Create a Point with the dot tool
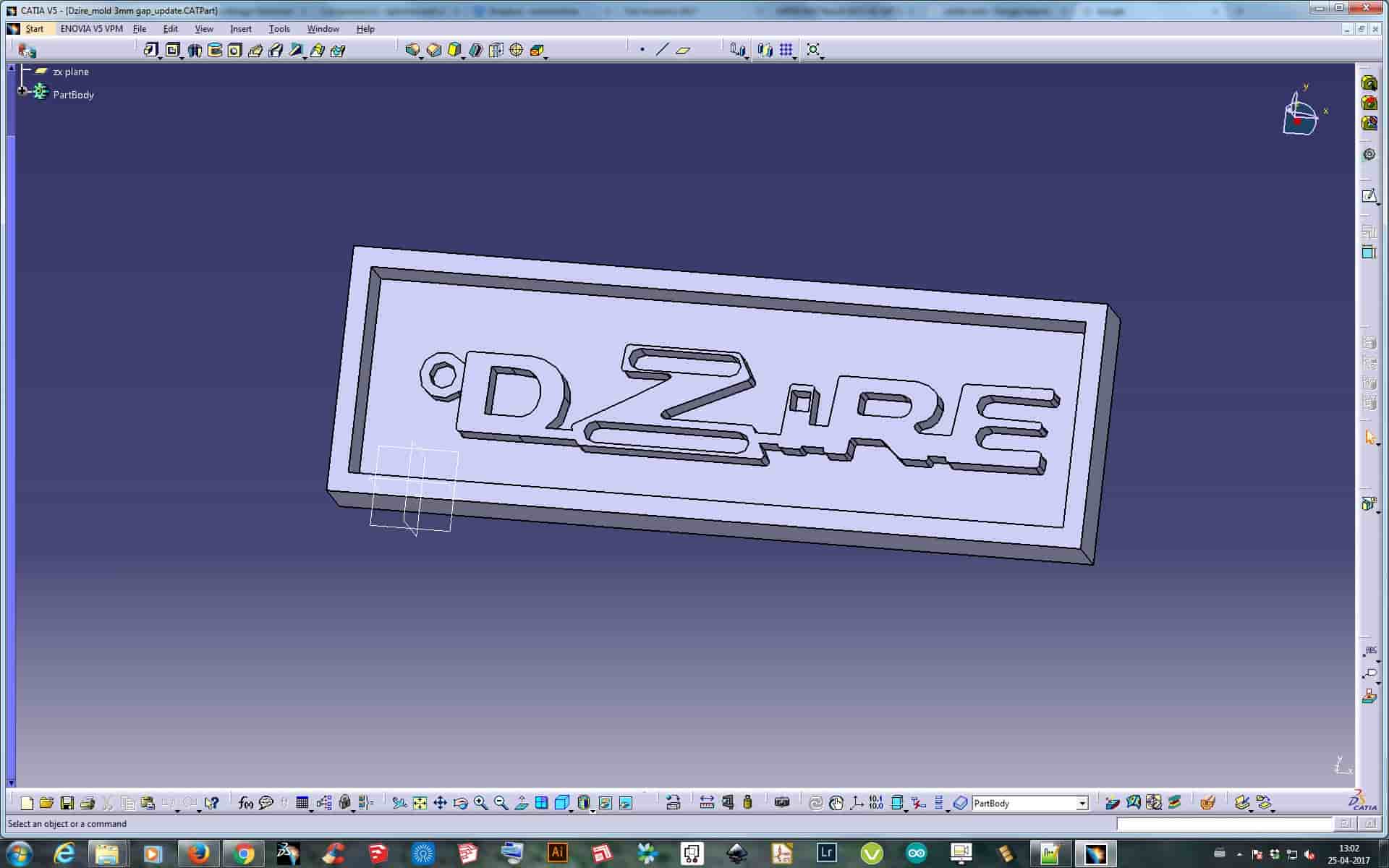1389x868 pixels. (642, 50)
